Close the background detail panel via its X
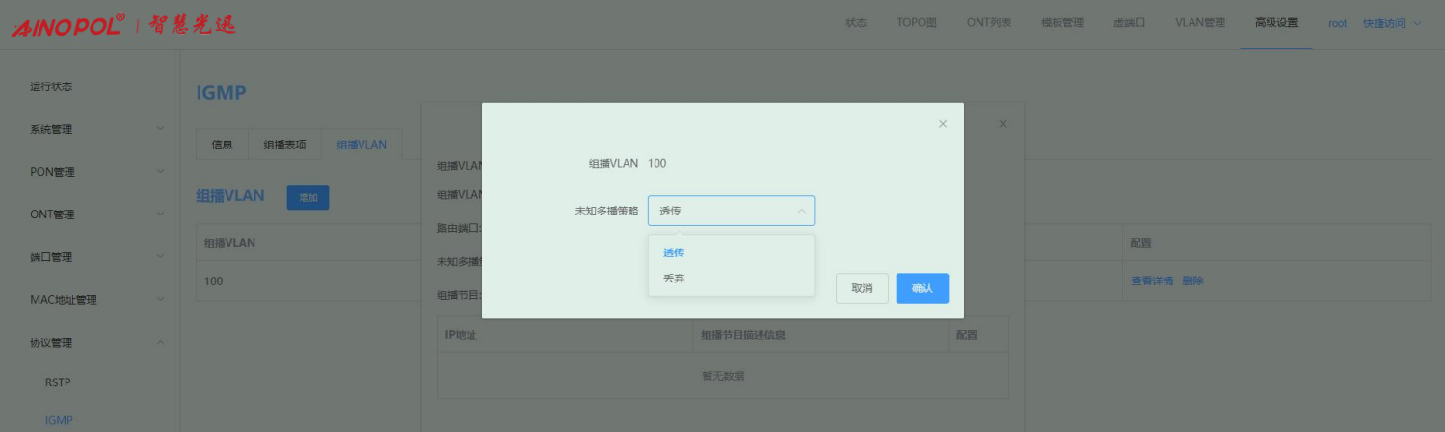The width and height of the screenshot is (1445, 432). click(1003, 124)
